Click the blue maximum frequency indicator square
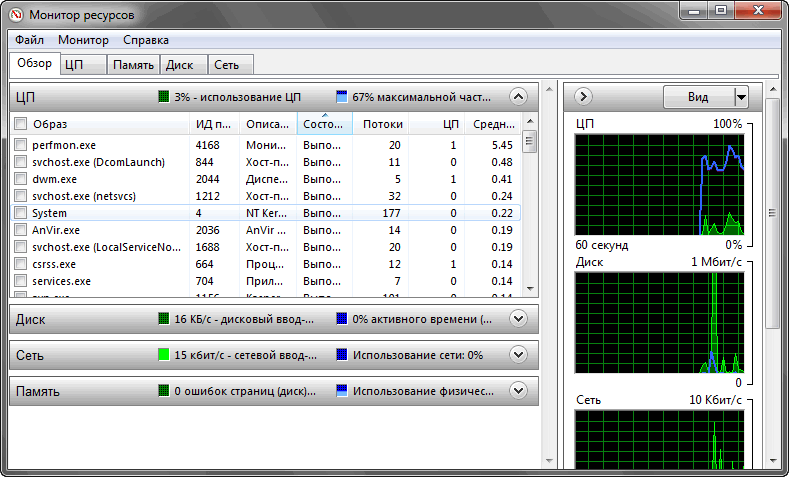The image size is (789, 477). tap(342, 97)
